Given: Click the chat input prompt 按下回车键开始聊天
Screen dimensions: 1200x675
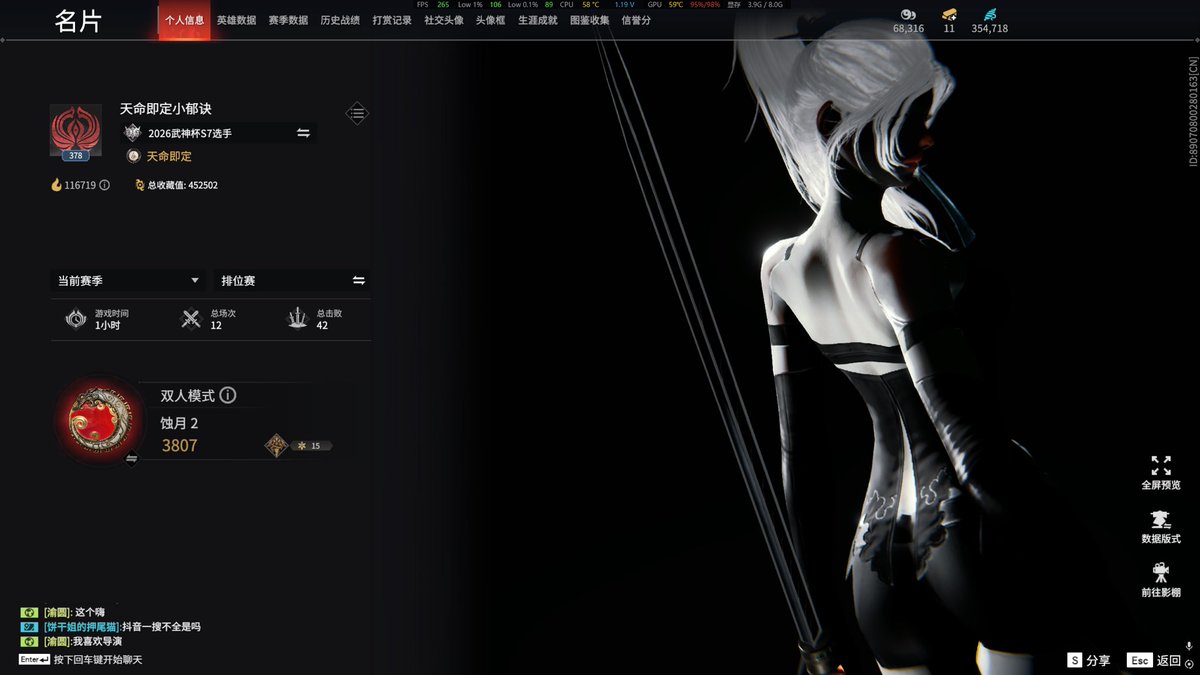Looking at the screenshot, I should (x=98, y=660).
